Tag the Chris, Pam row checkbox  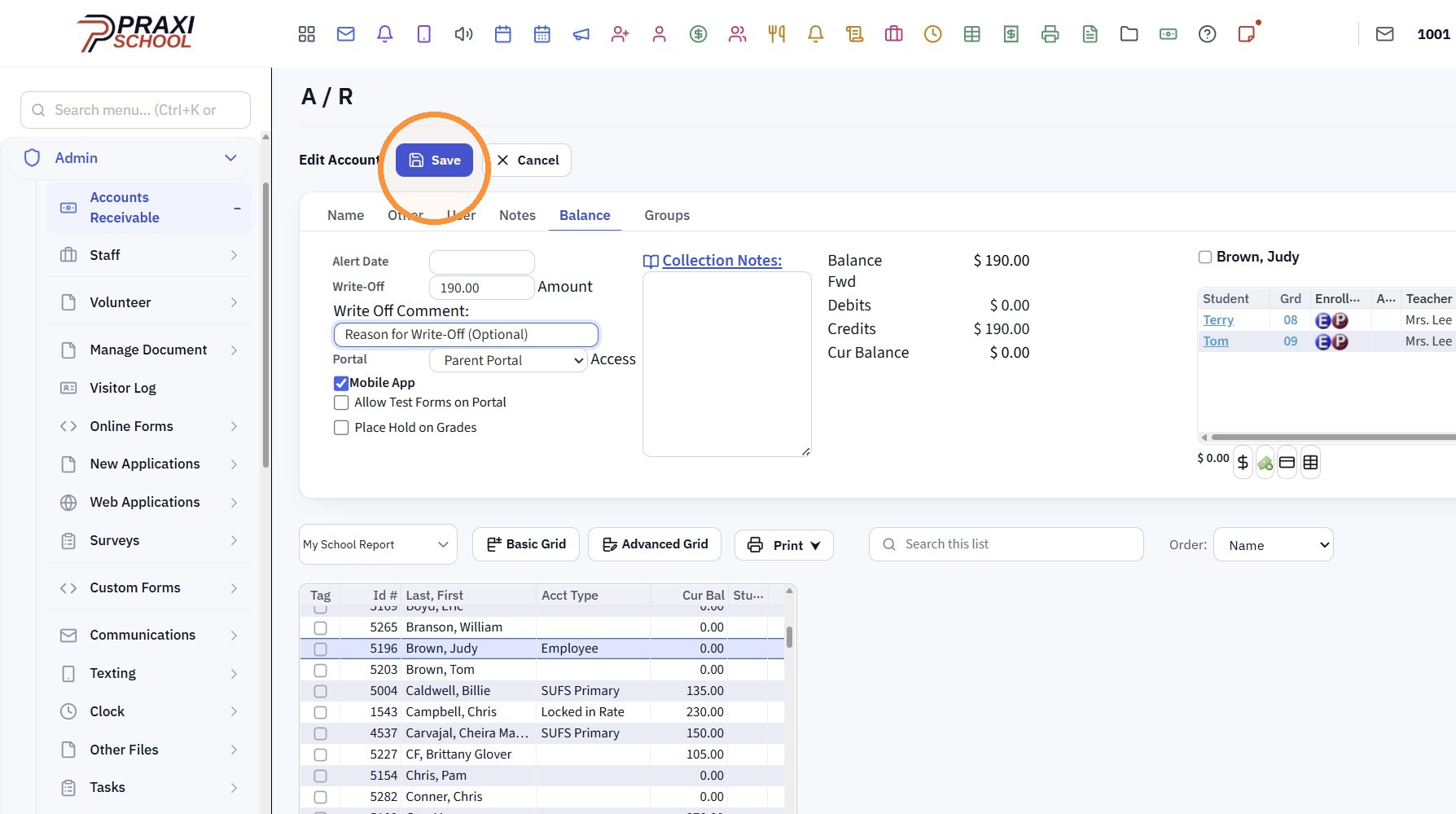320,777
